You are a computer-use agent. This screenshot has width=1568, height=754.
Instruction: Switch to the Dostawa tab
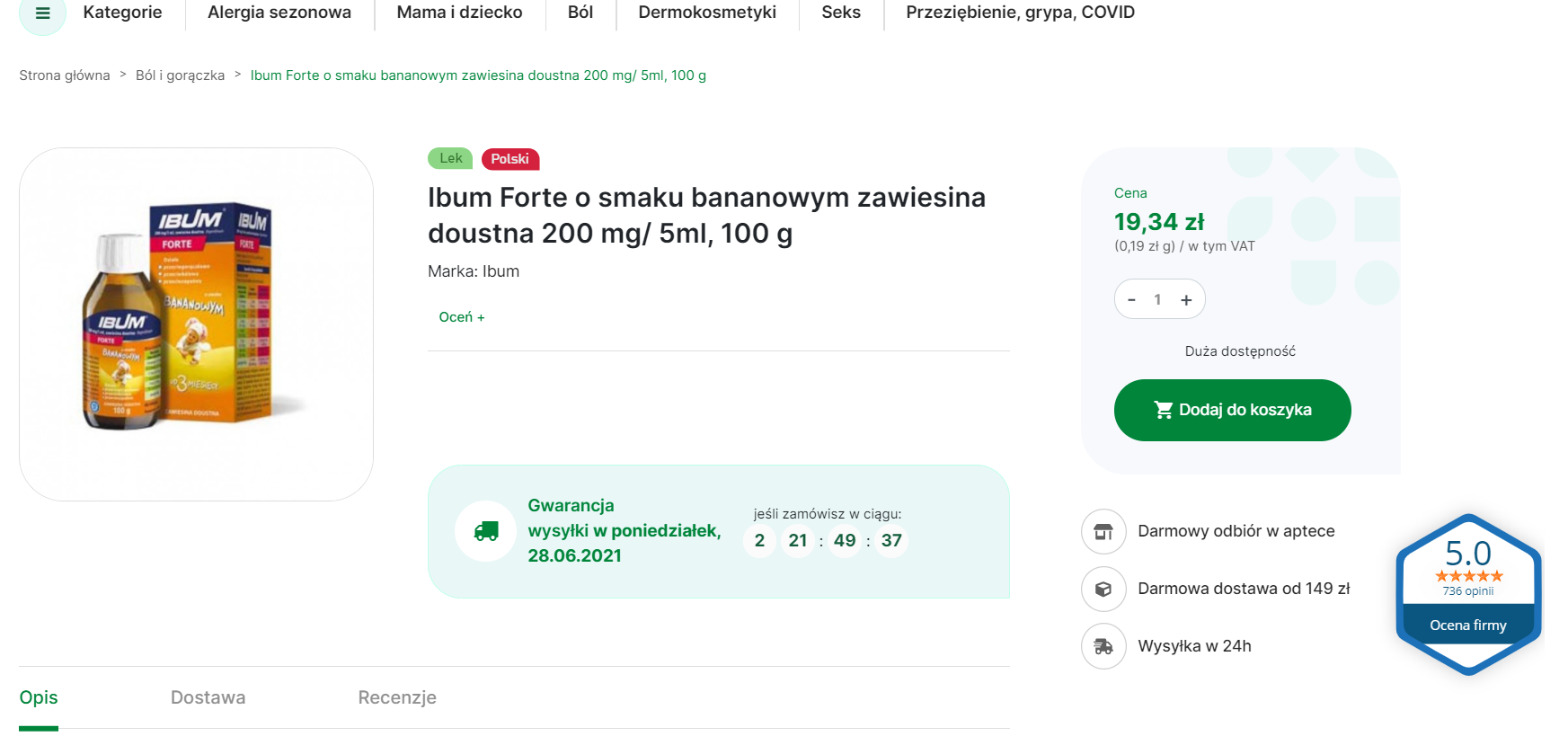click(208, 697)
